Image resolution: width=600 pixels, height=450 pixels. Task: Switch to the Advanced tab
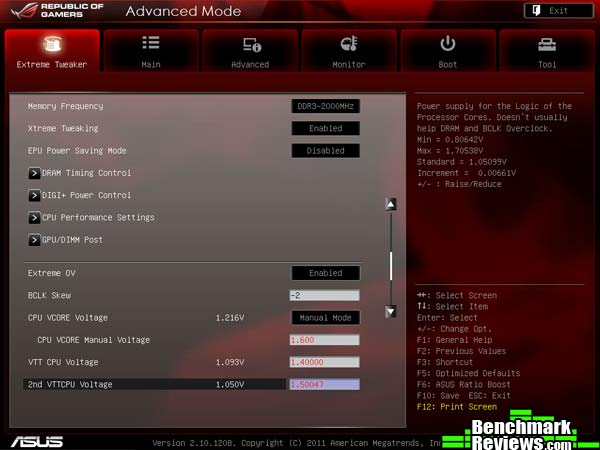pyautogui.click(x=250, y=51)
